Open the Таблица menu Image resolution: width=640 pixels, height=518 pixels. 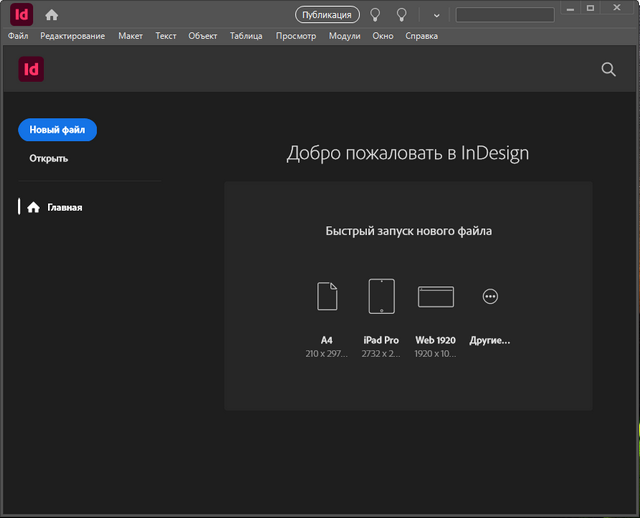(x=246, y=36)
